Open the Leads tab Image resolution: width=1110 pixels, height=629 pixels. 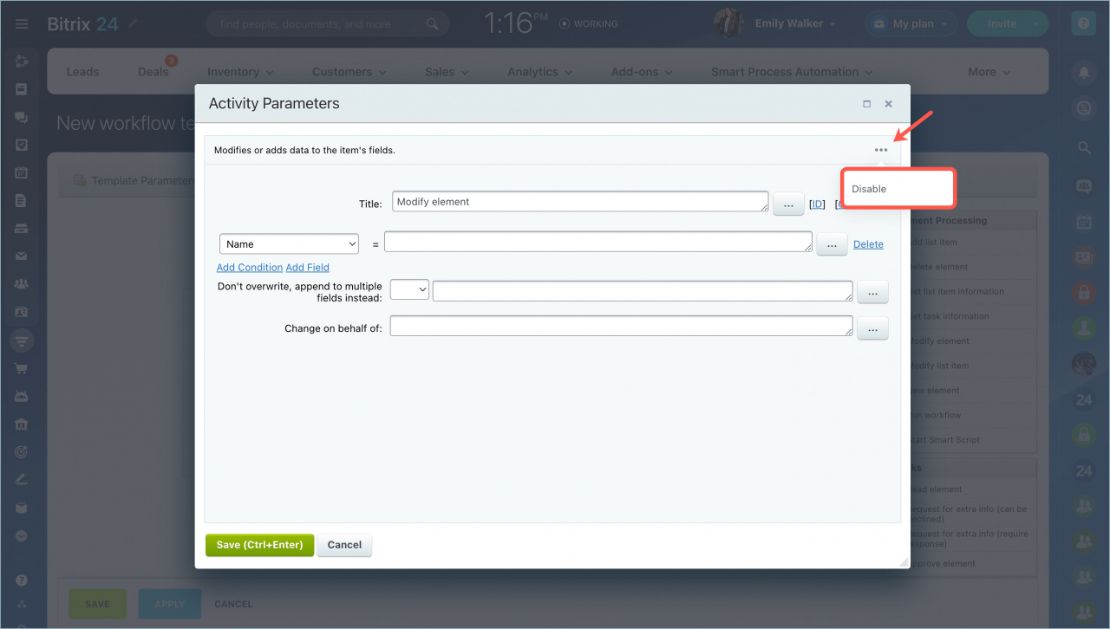point(83,71)
